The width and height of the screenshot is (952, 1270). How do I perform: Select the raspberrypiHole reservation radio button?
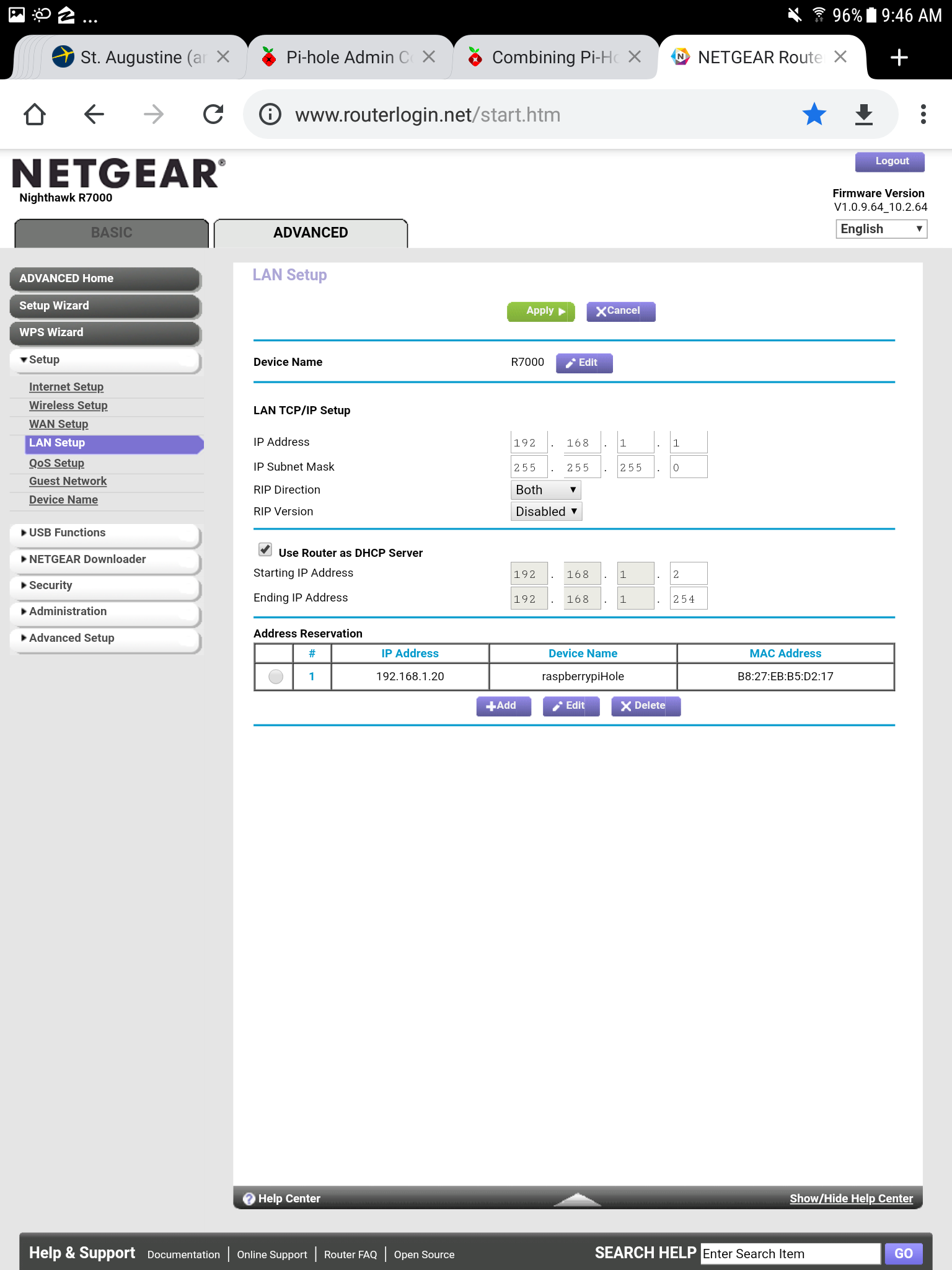276,677
